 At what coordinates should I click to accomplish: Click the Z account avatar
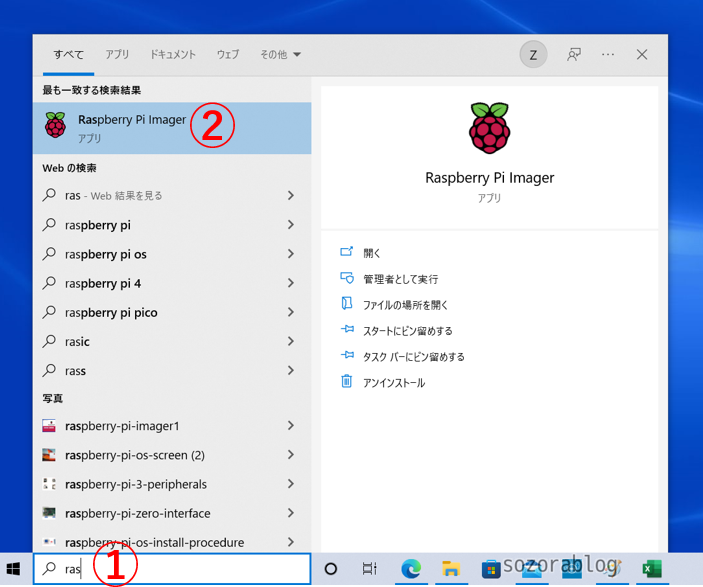point(533,55)
